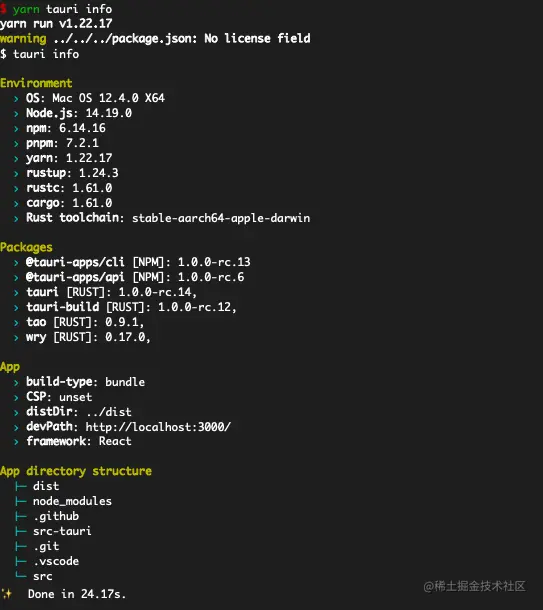The image size is (543, 610).
Task: Select the .vscode directory entry
Action: click(x=56, y=561)
